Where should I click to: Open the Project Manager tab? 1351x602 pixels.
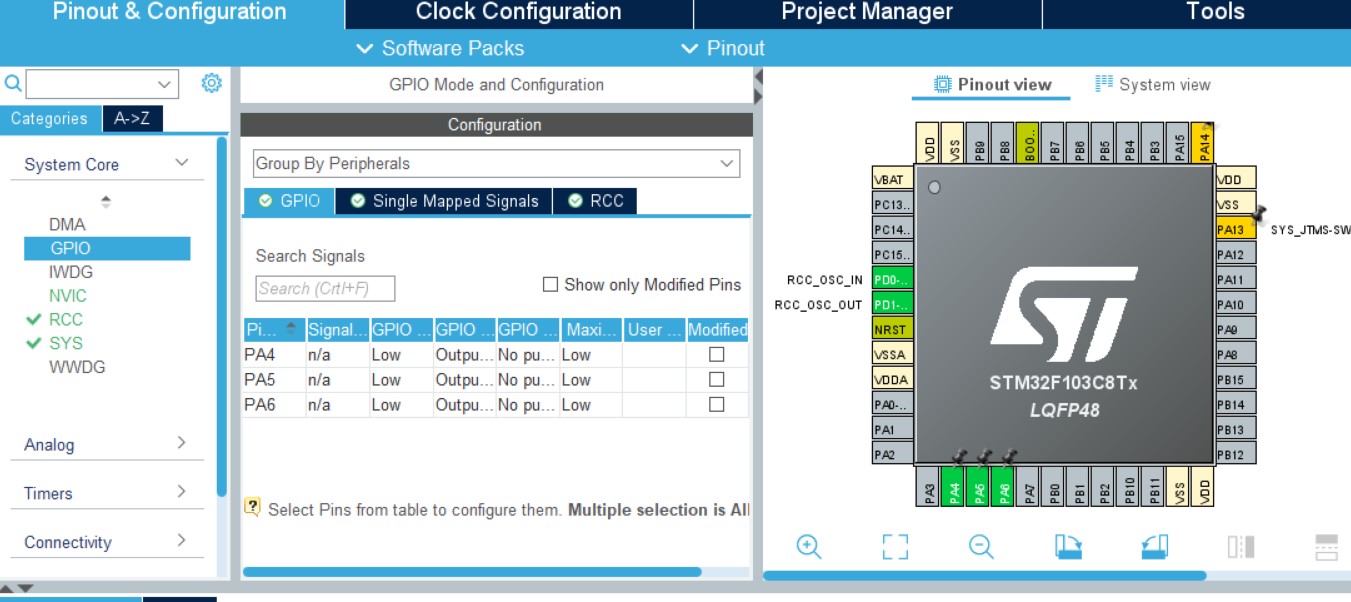pos(866,12)
